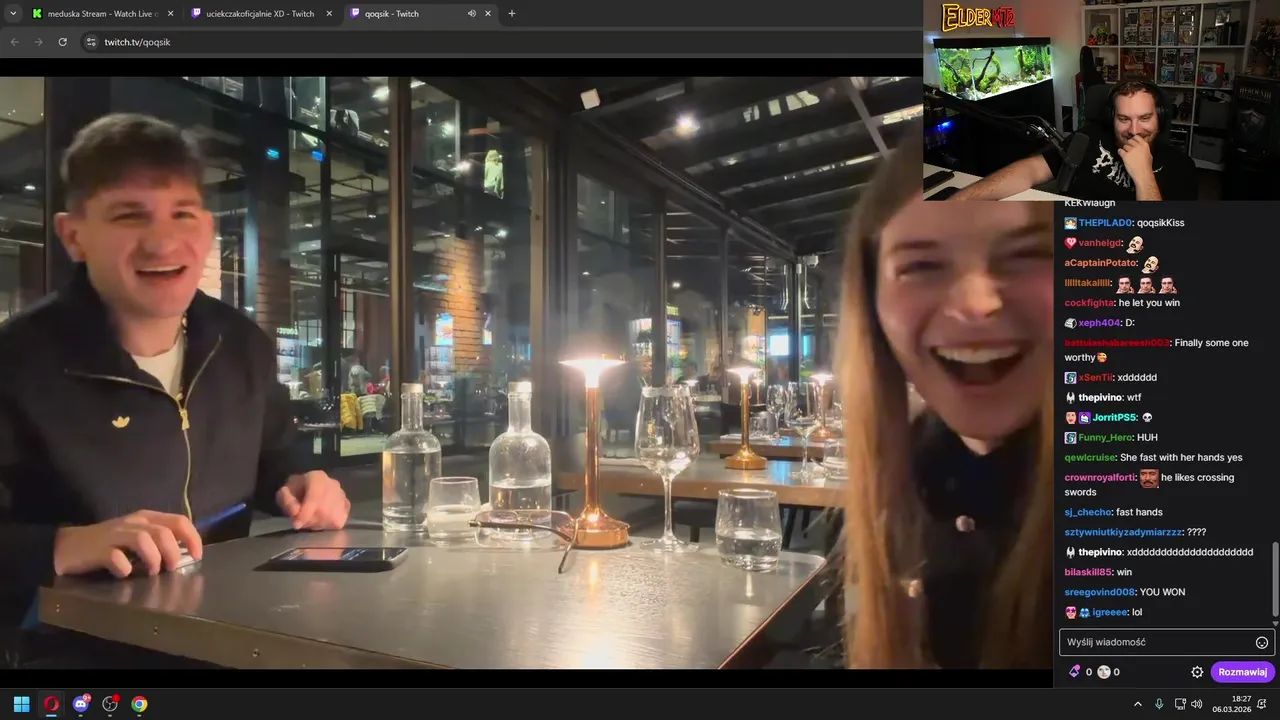Open username bilaskill85 in chat

[x=1088, y=573]
